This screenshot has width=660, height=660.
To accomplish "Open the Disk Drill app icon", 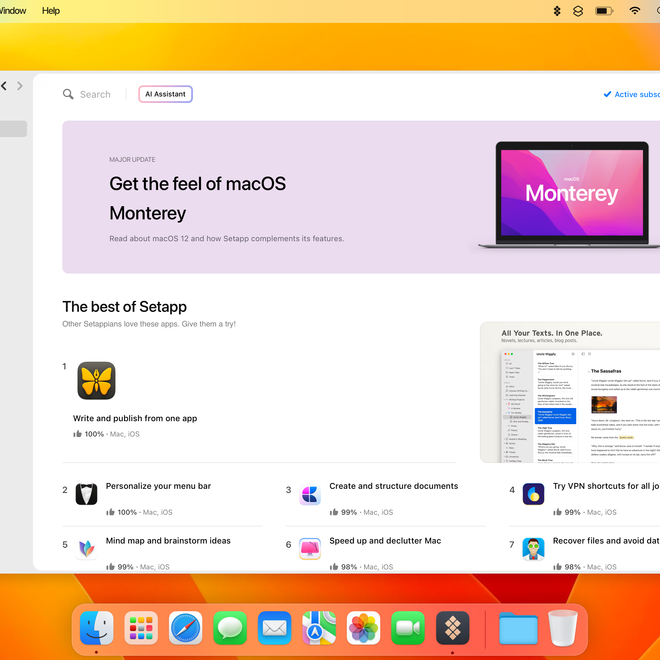I will (x=533, y=548).
